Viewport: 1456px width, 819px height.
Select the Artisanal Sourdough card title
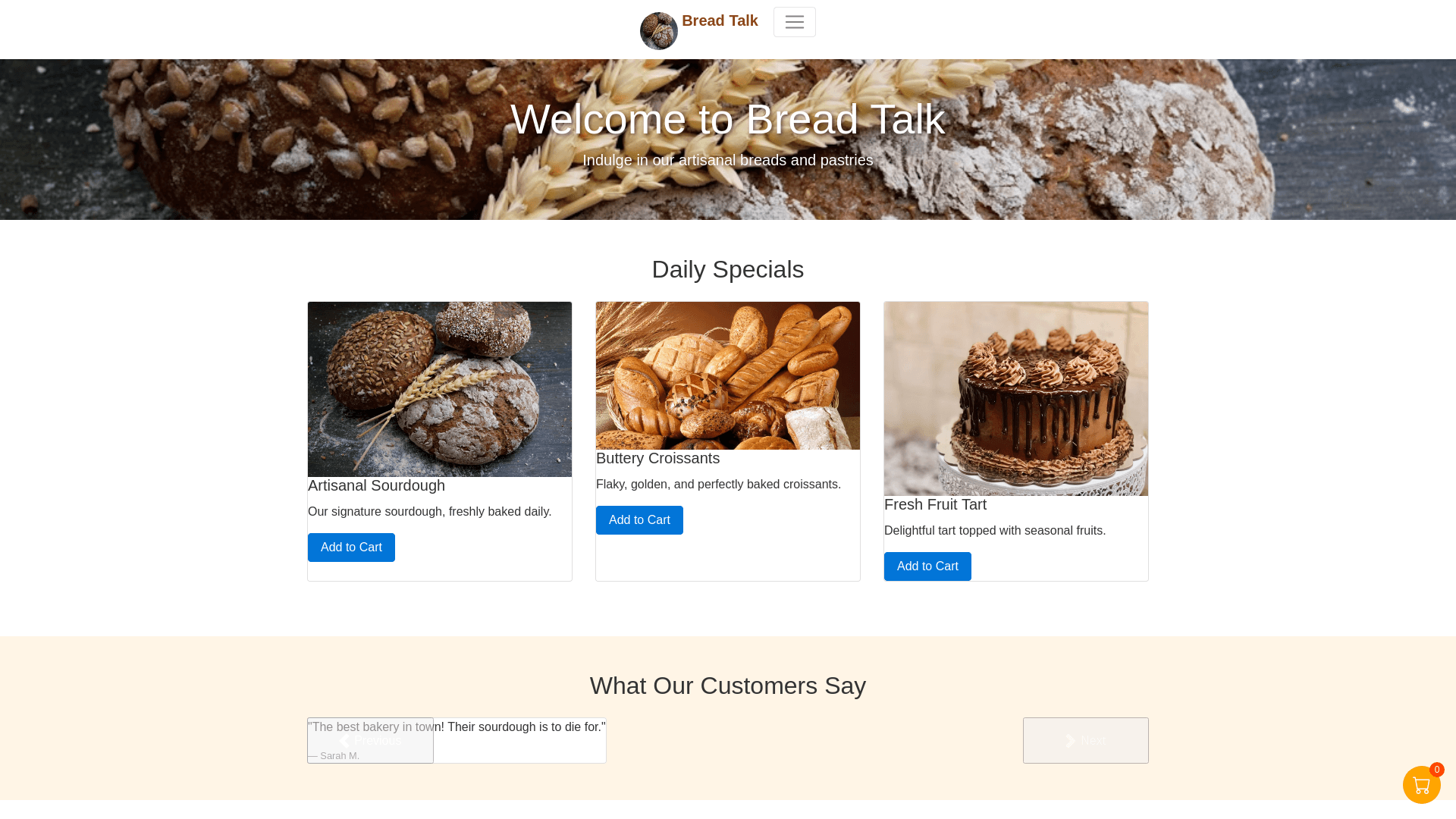(x=376, y=485)
